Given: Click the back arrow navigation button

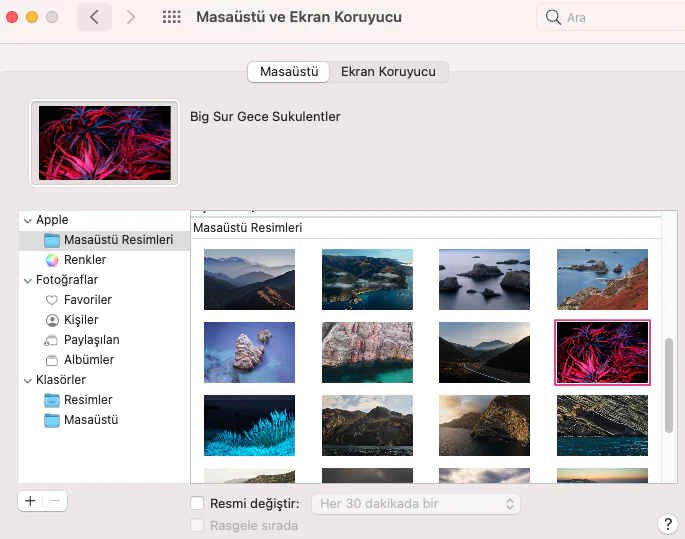Looking at the screenshot, I should 94,17.
